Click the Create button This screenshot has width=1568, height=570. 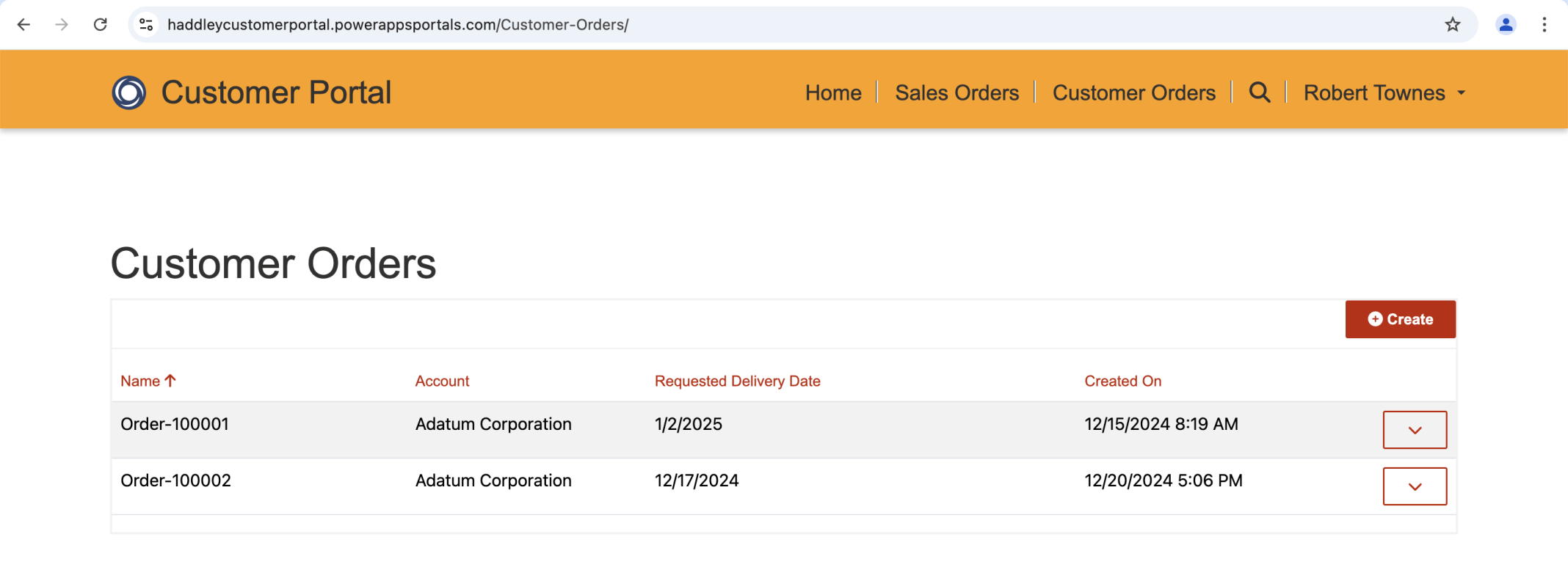[x=1400, y=319]
